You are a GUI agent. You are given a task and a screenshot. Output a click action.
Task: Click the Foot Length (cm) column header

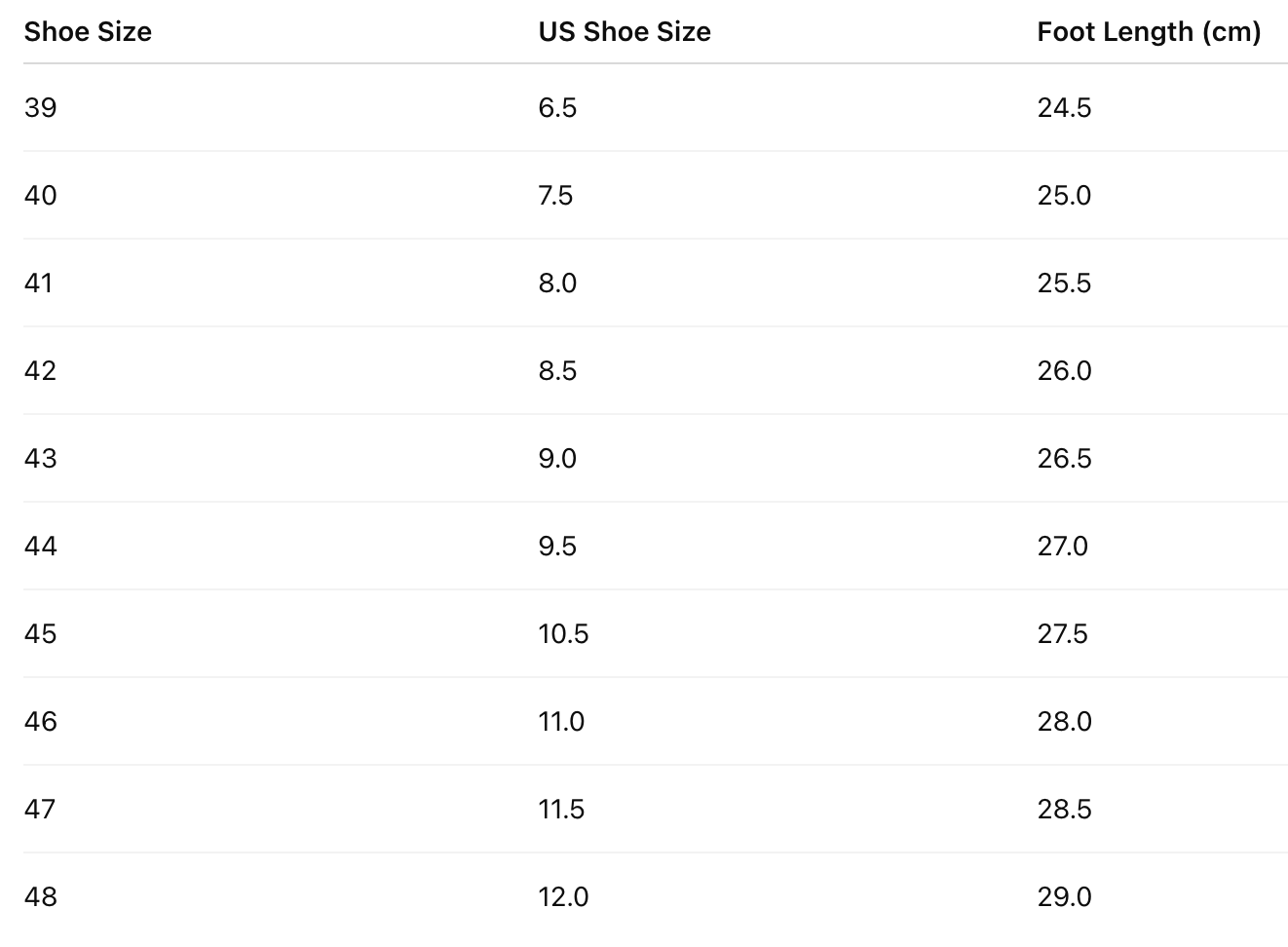(x=1149, y=32)
